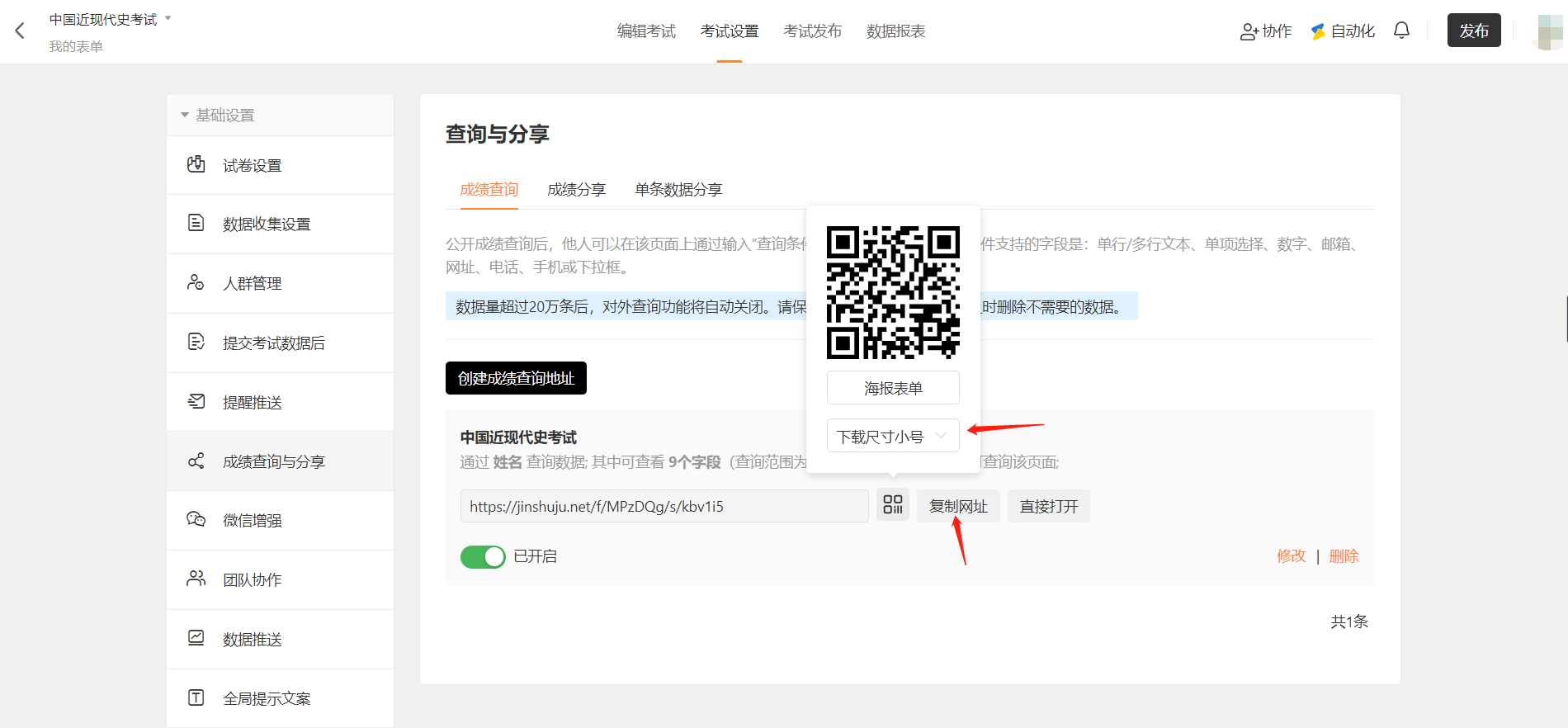This screenshot has height=728, width=1568.
Task: Click the 全局提示文案 text icon
Action: tap(196, 697)
